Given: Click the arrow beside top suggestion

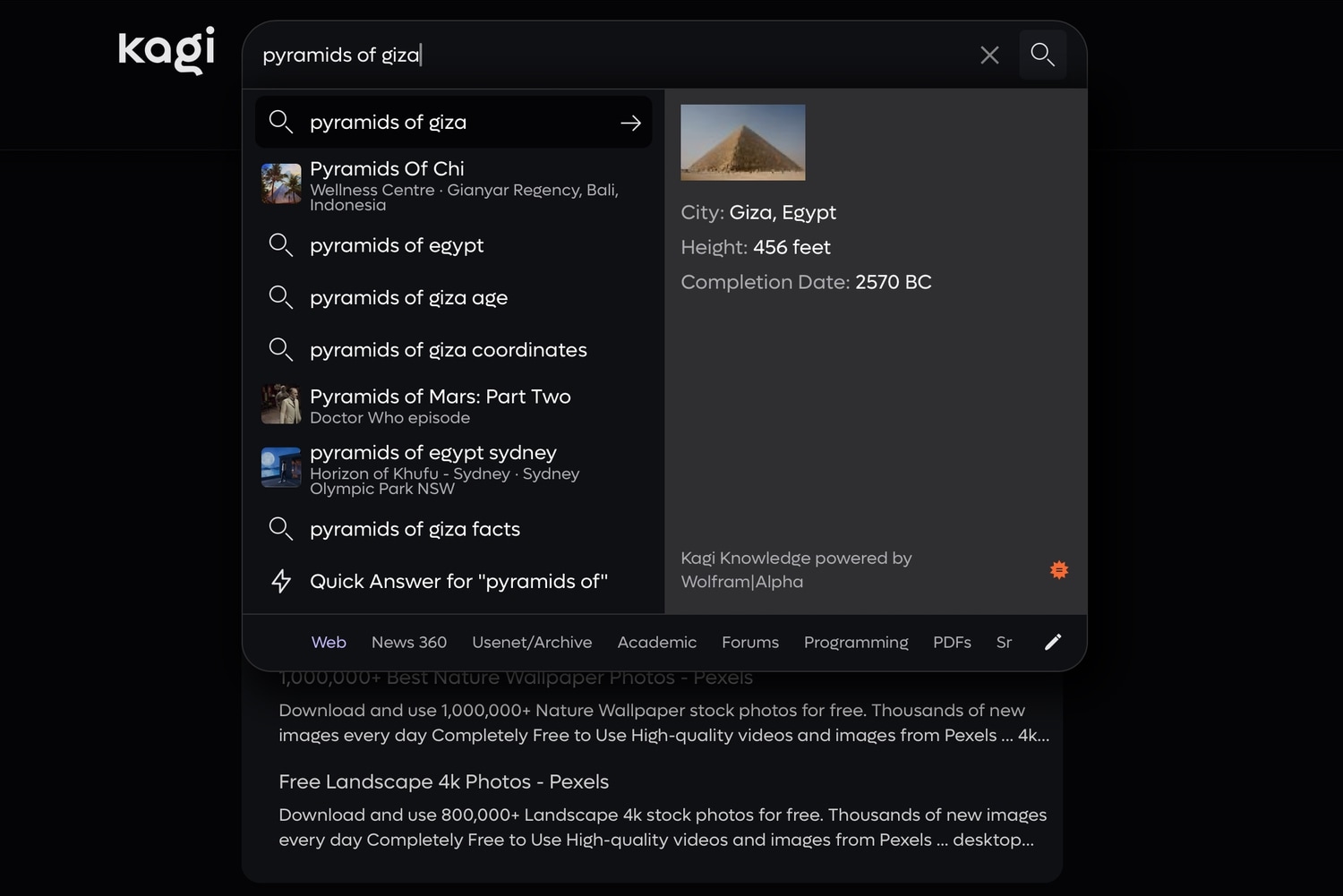Looking at the screenshot, I should [630, 123].
